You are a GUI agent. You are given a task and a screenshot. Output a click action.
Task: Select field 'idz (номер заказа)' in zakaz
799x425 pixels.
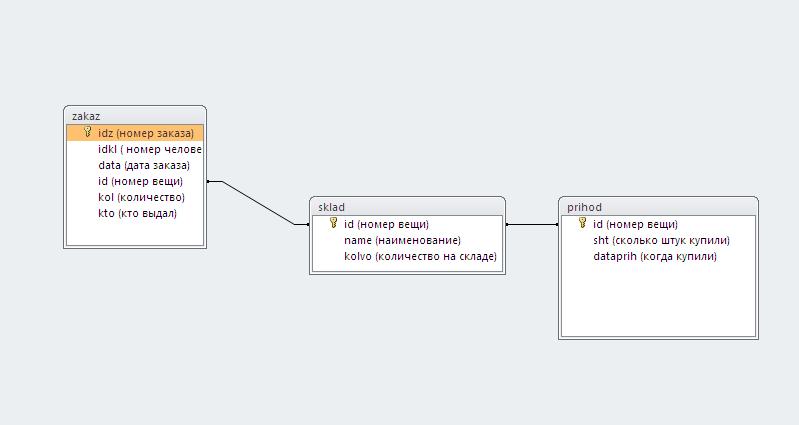(135, 133)
